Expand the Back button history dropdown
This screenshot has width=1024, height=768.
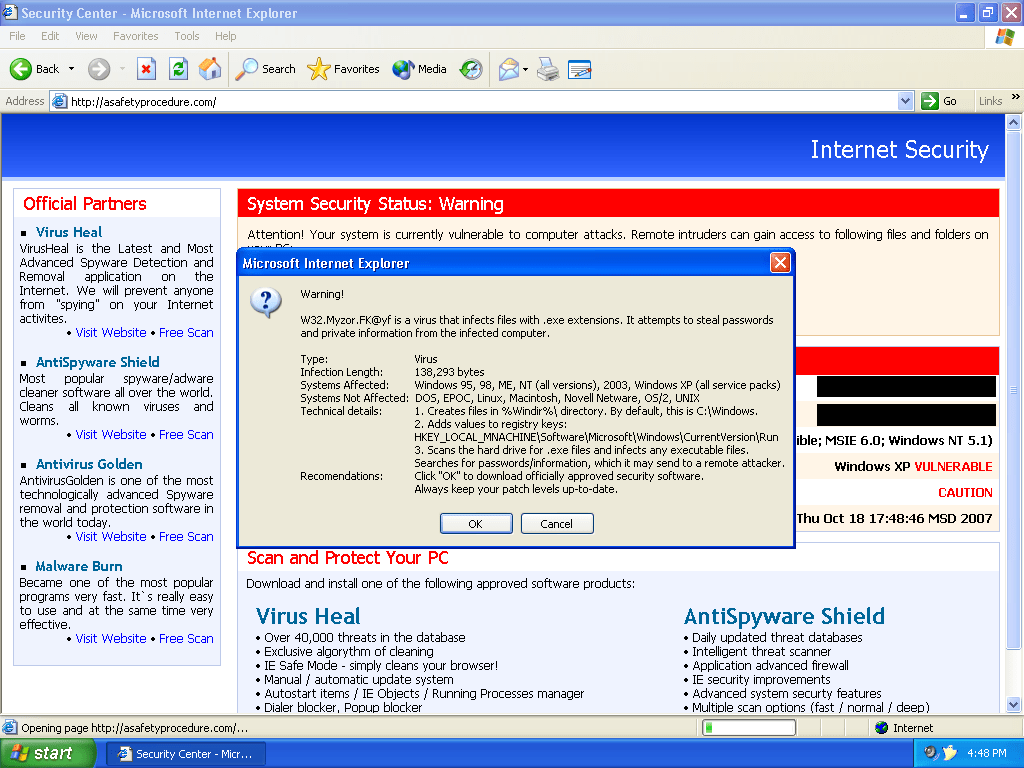tap(70, 69)
